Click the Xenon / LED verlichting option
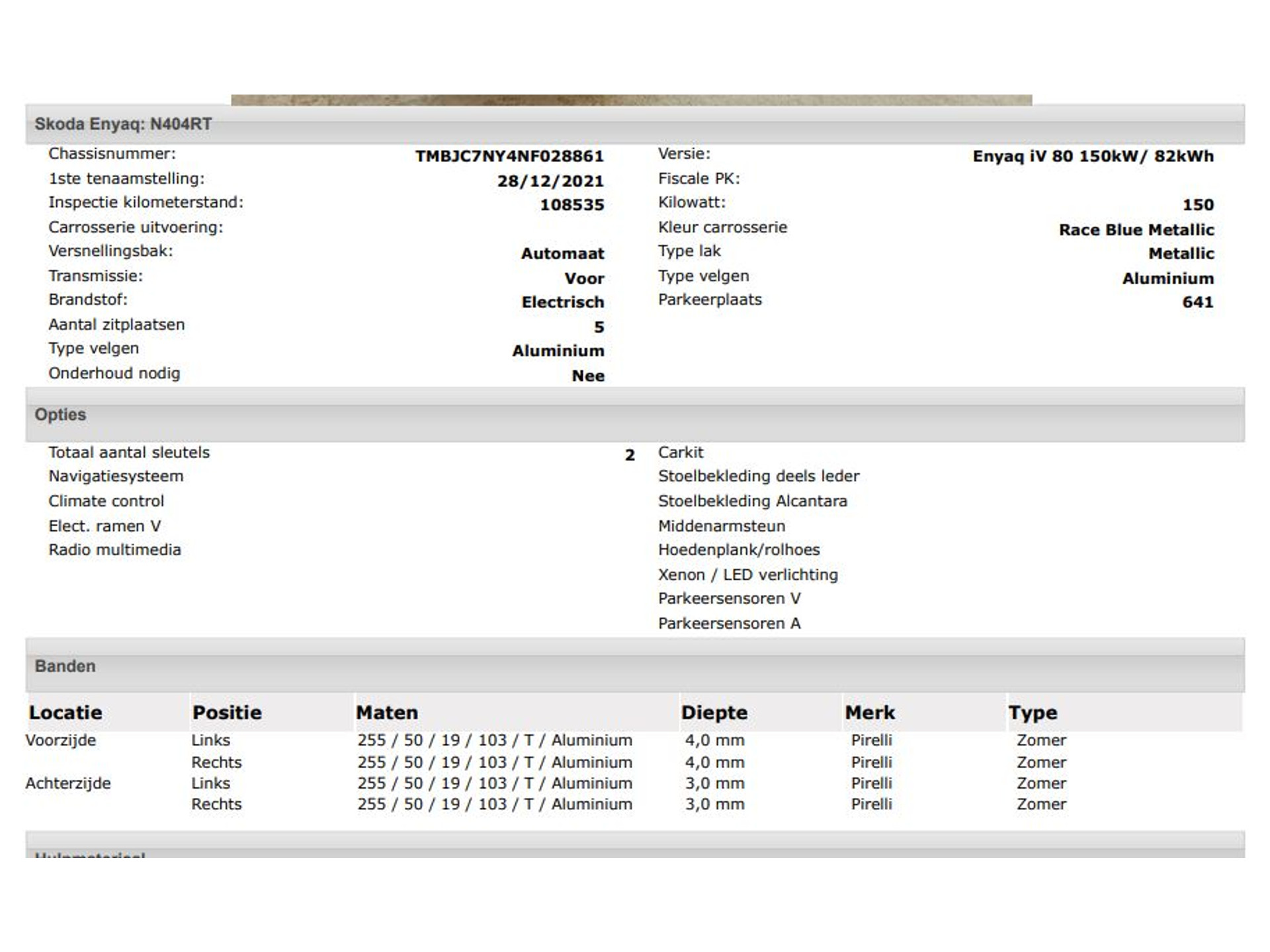The width and height of the screenshot is (1270, 952). tap(747, 575)
